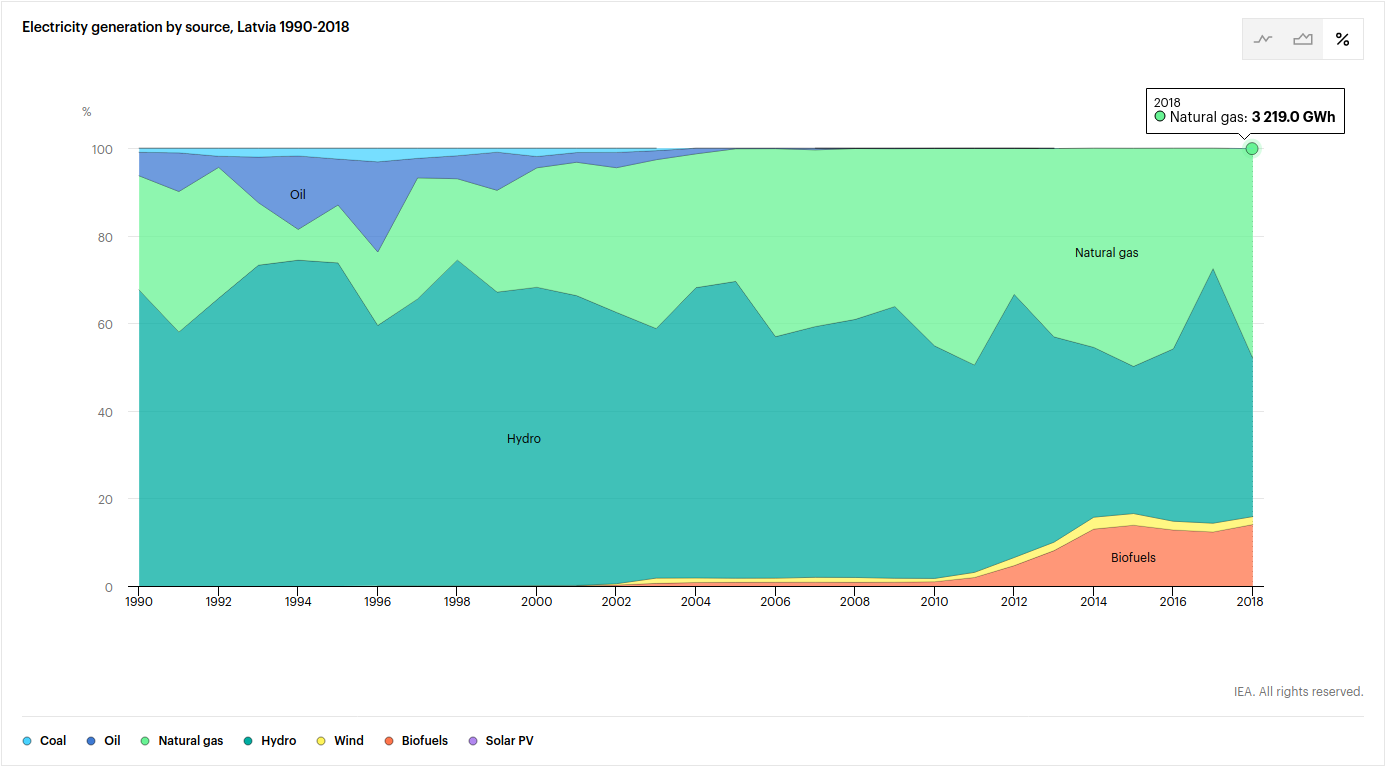Switch to stacked area chart view icon

tap(1302, 40)
